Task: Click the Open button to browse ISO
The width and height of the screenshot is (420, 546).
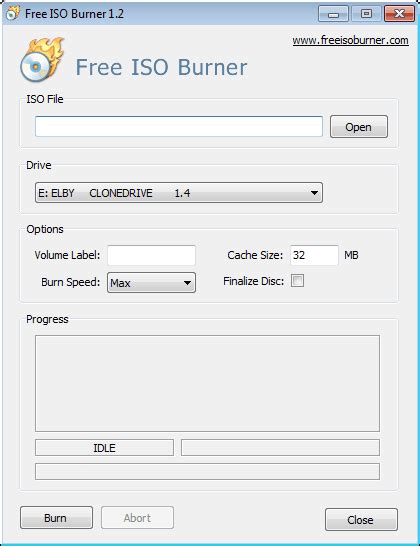Action: pos(359,127)
